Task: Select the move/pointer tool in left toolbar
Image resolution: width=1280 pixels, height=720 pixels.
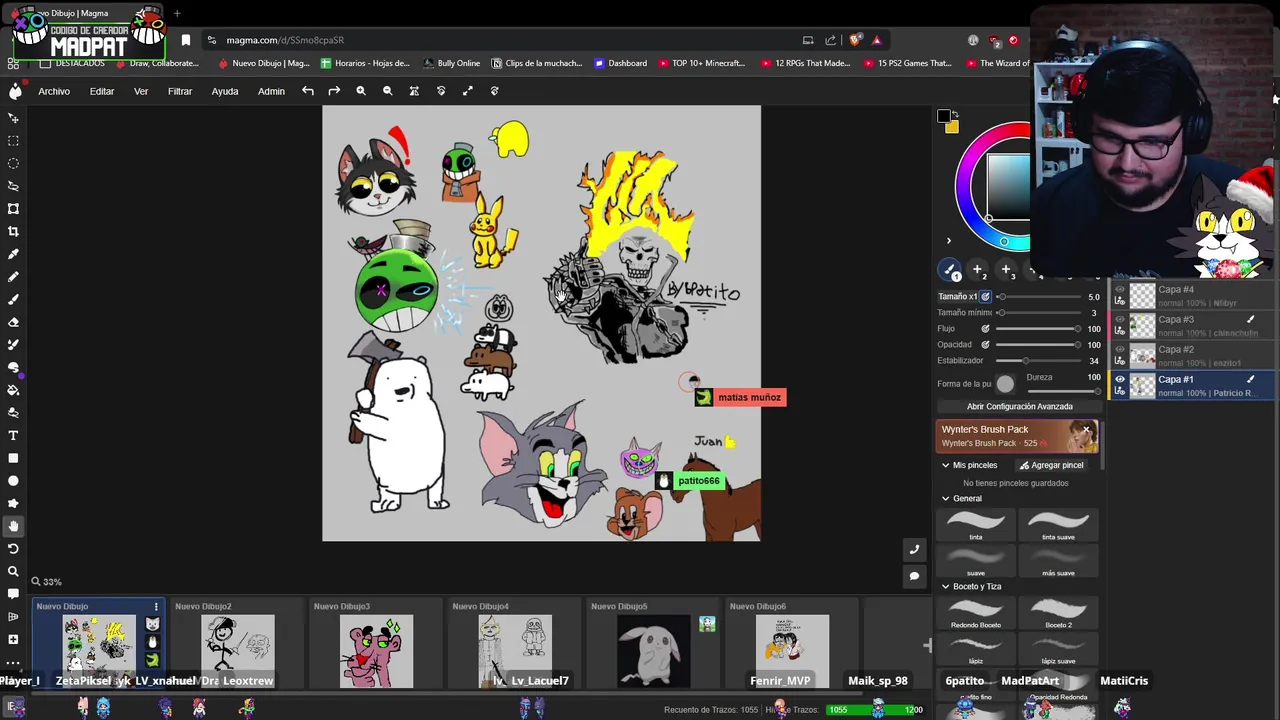Action: [x=13, y=118]
